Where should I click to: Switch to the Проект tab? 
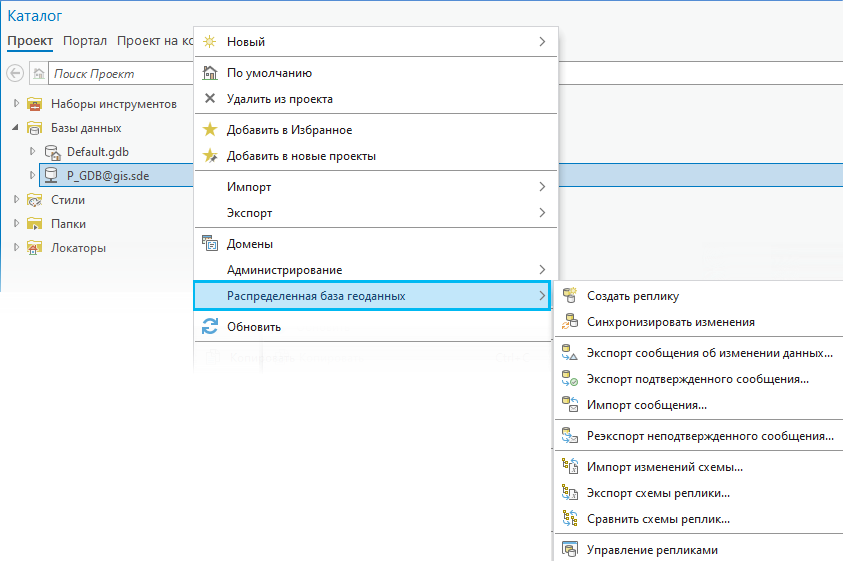click(30, 41)
